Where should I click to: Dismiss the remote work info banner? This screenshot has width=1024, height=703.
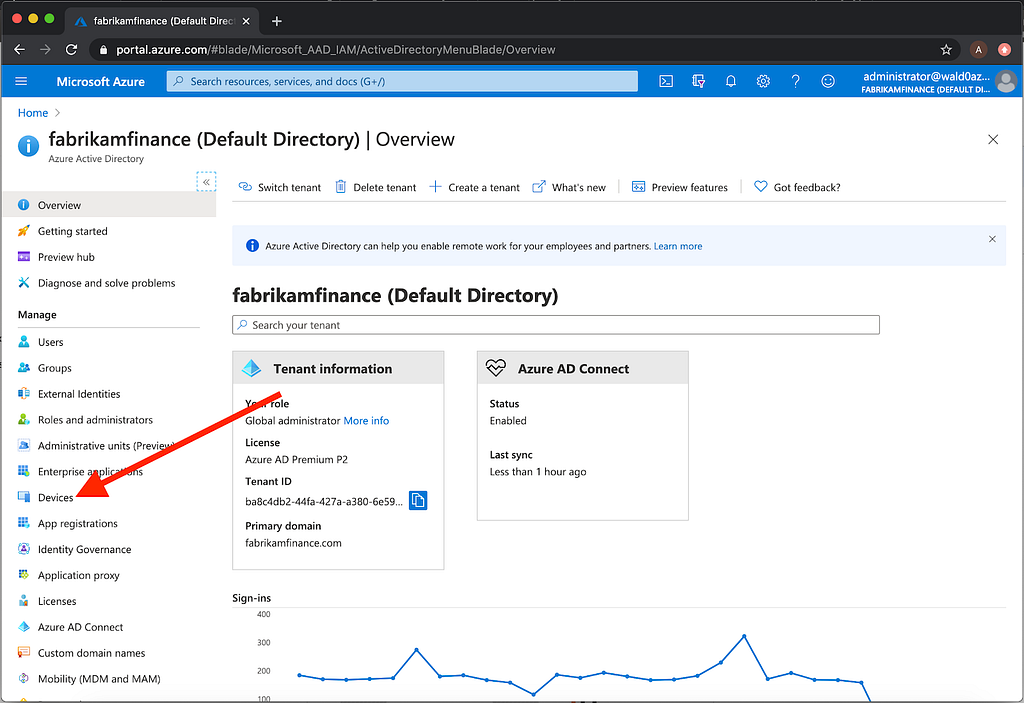tap(992, 239)
